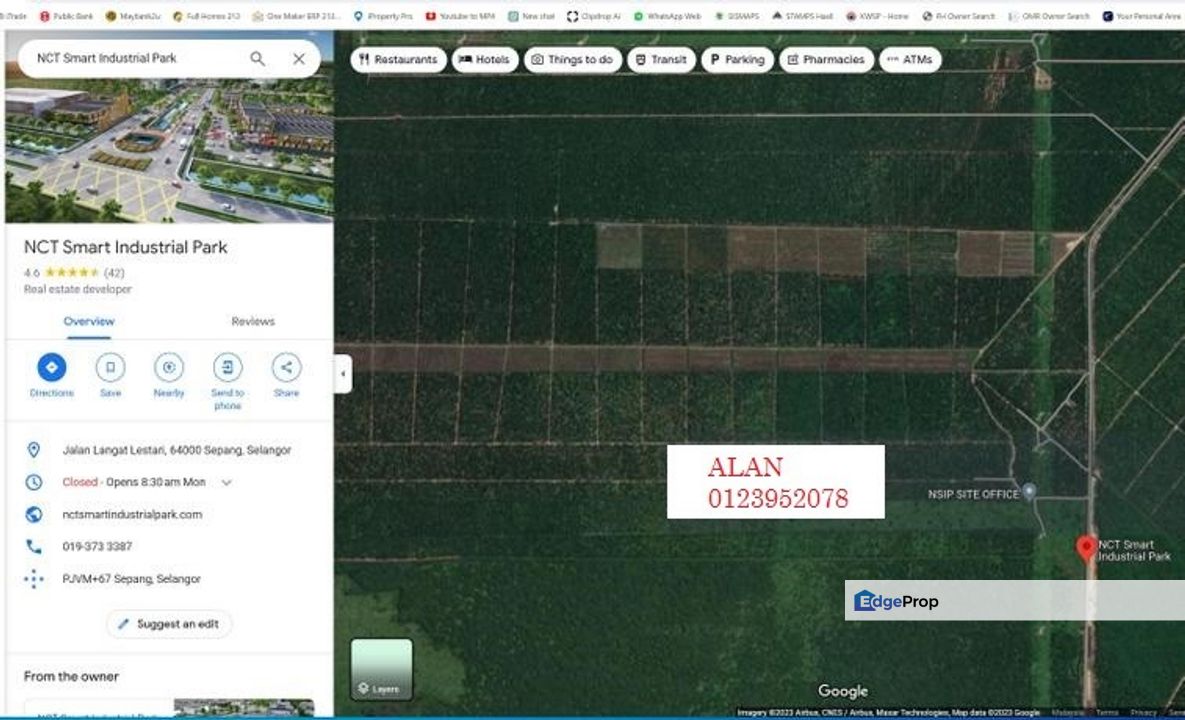The height and width of the screenshot is (720, 1185).
Task: Open the Layers map type thumbnail
Action: point(382,669)
